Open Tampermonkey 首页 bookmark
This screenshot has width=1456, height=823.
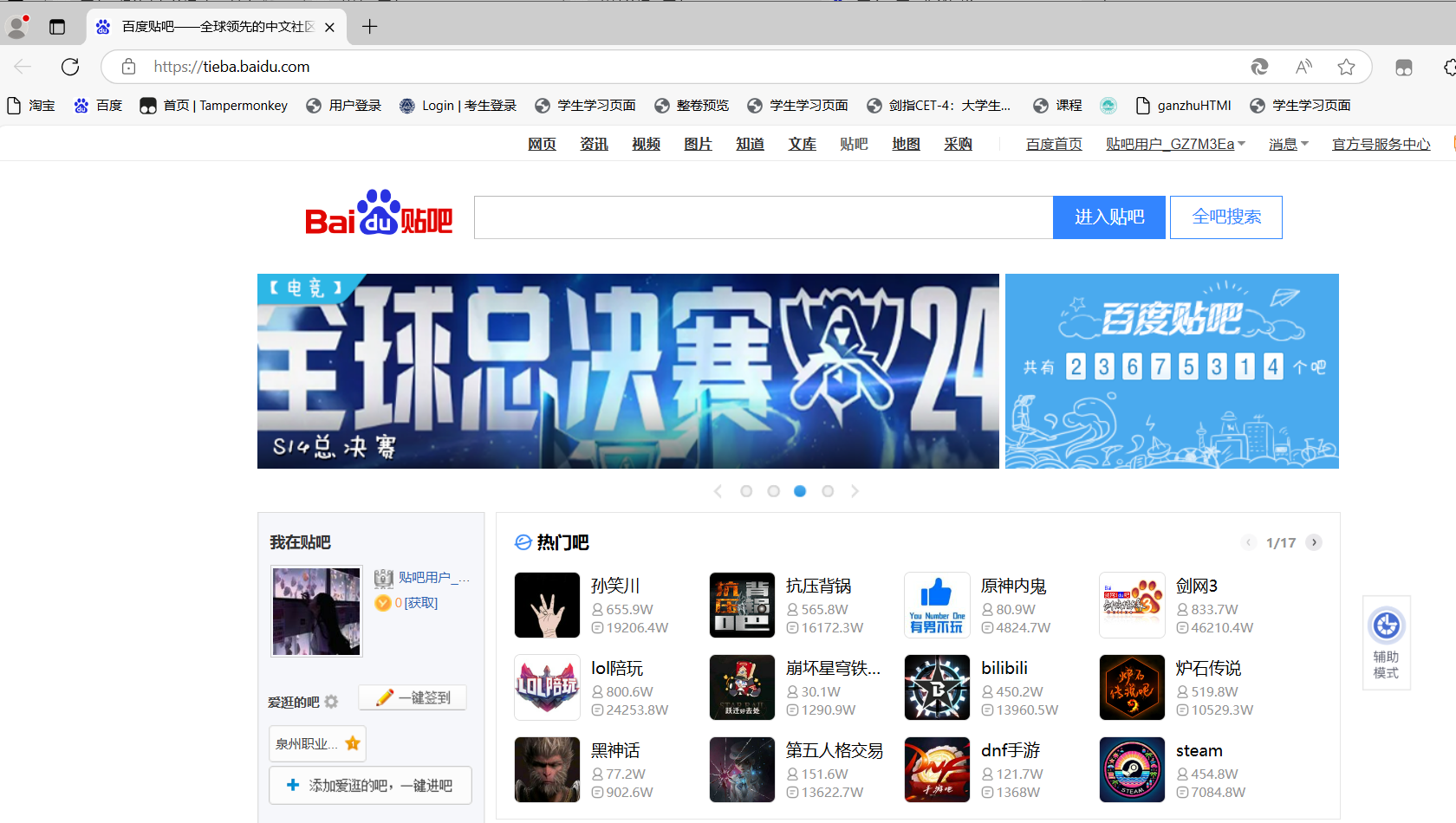pyautogui.click(x=213, y=106)
